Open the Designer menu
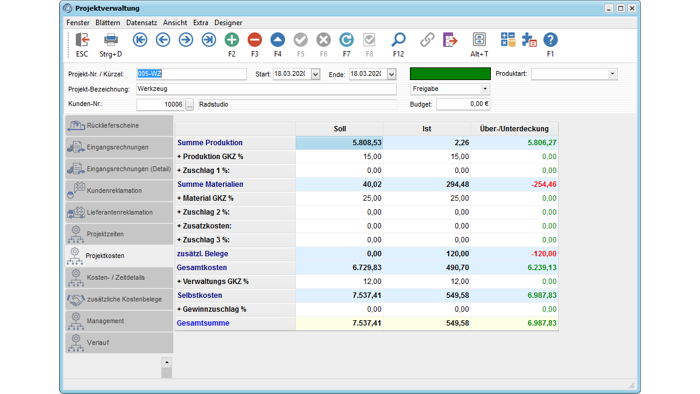The image size is (700, 394). [x=228, y=23]
